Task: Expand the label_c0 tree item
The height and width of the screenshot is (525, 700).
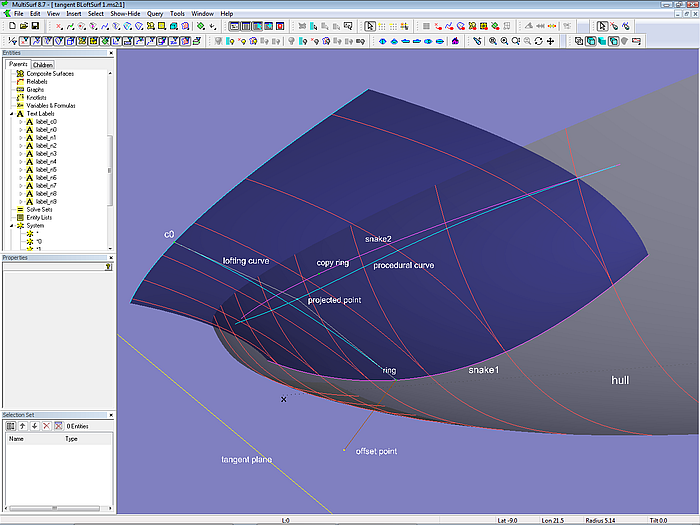Action: [20, 122]
